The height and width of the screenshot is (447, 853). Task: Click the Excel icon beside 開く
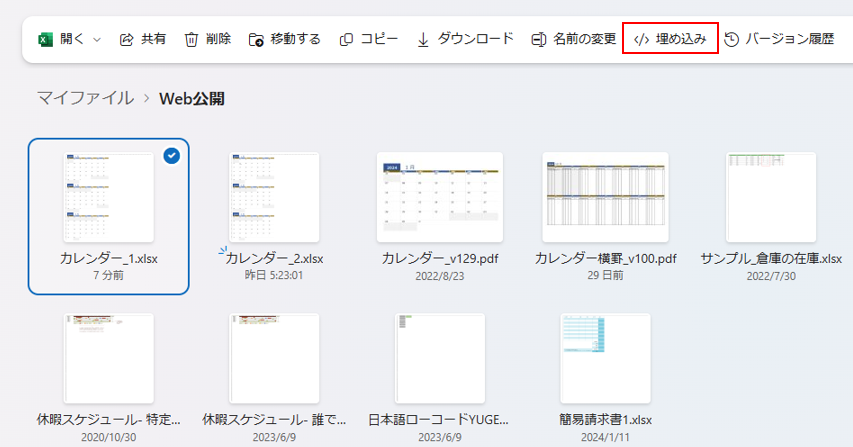[46, 40]
